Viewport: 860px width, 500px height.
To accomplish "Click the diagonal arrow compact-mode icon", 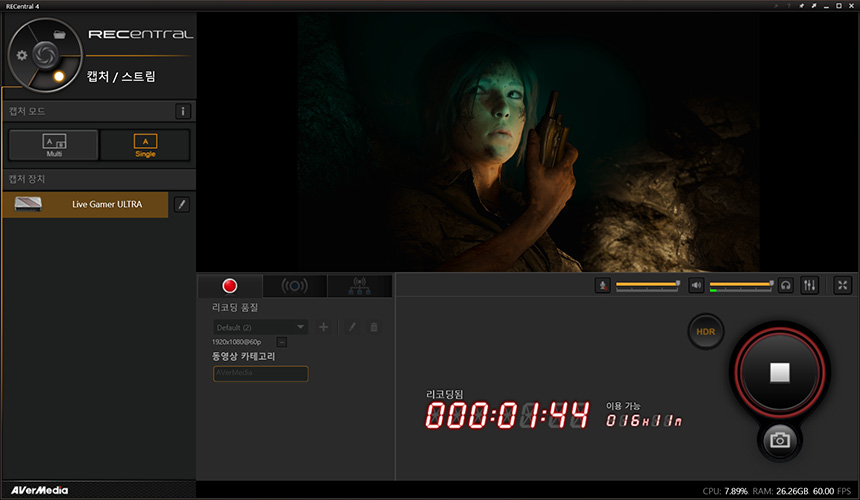I will (814, 6).
